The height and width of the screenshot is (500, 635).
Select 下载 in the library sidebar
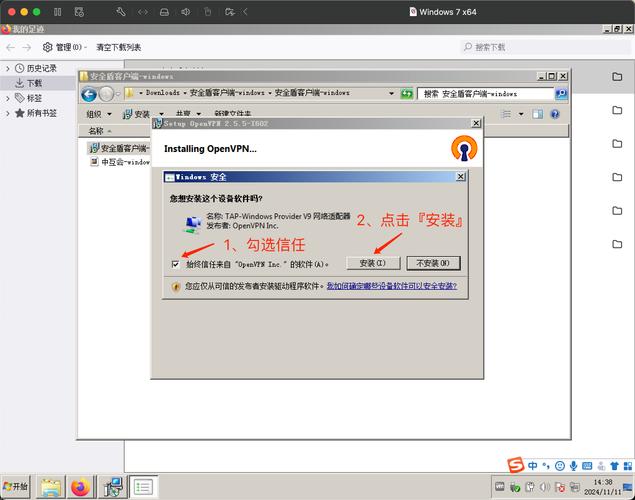point(34,83)
